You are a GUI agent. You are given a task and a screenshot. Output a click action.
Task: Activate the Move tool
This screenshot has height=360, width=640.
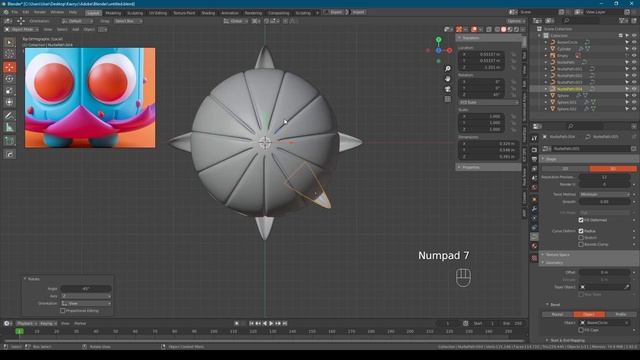coord(9,67)
